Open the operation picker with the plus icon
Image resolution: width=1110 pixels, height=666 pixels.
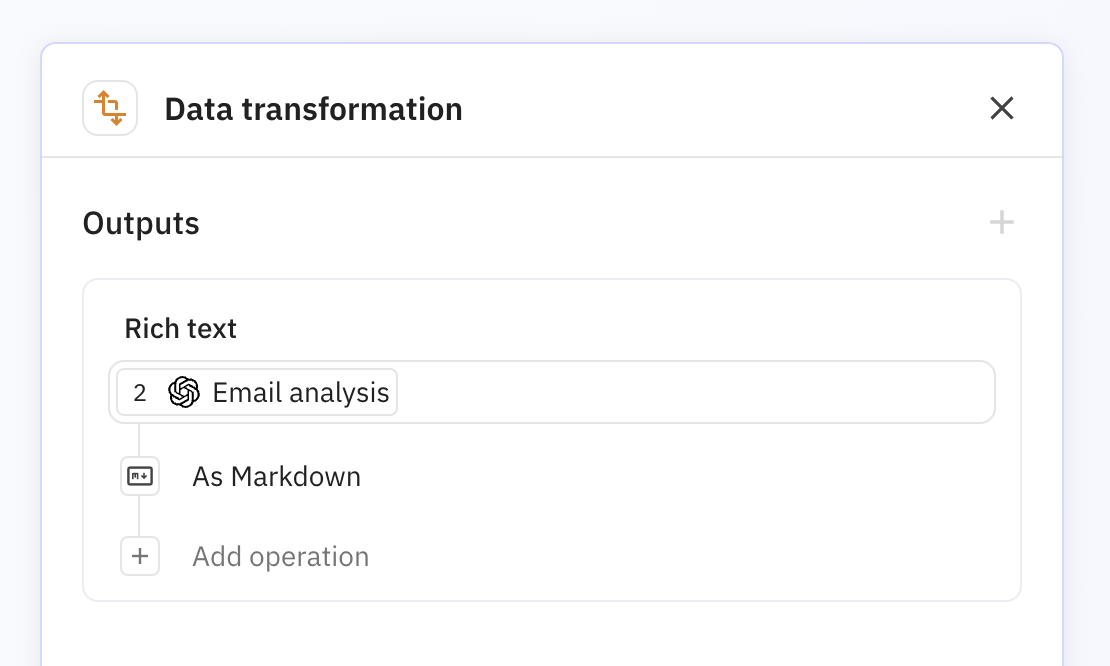pos(140,556)
